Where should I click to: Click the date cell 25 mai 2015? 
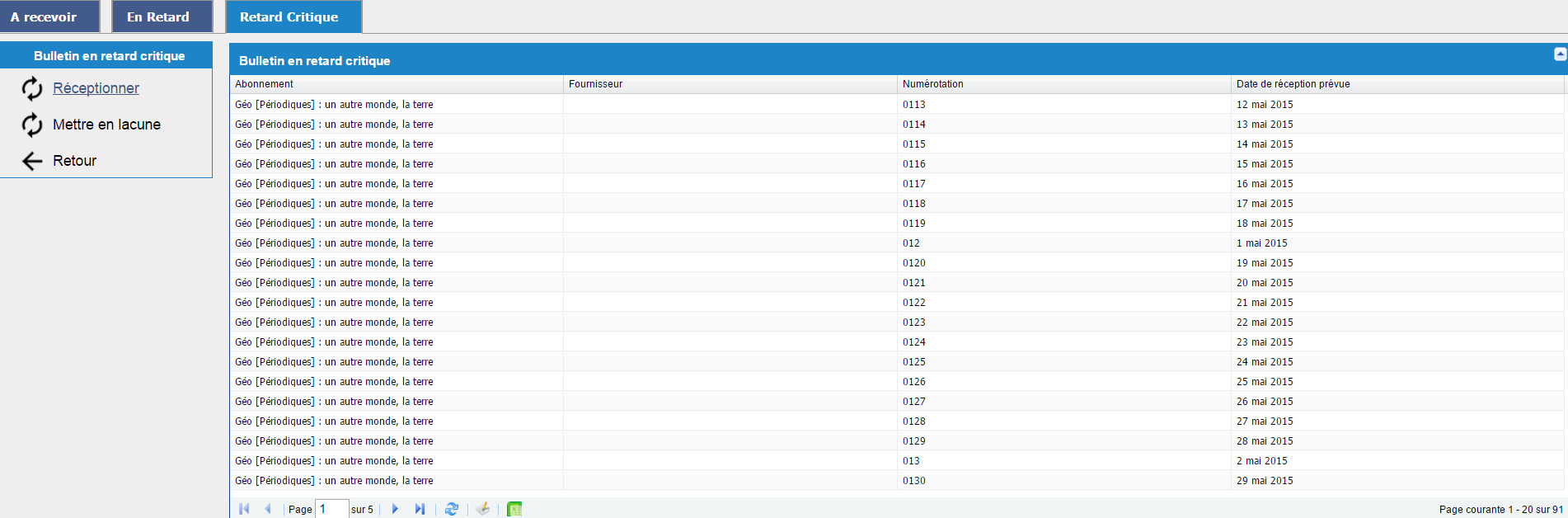[1398, 382]
